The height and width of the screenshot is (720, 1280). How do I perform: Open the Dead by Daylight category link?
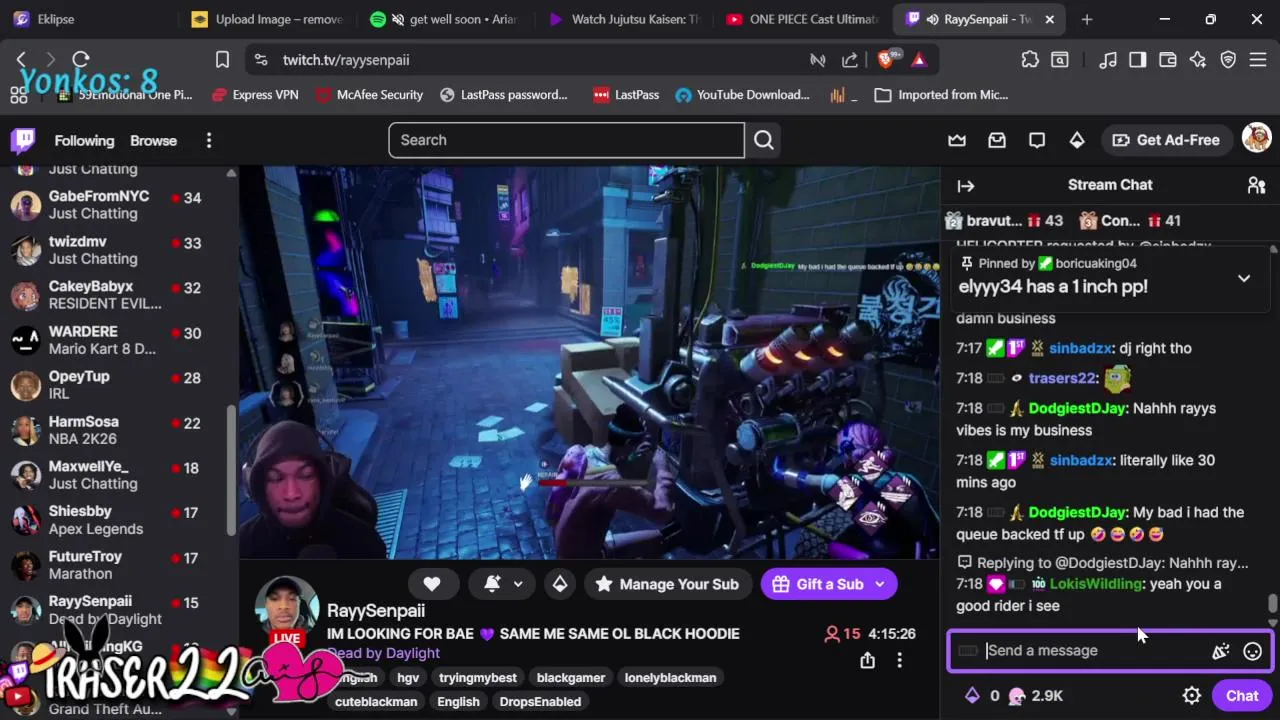click(384, 653)
